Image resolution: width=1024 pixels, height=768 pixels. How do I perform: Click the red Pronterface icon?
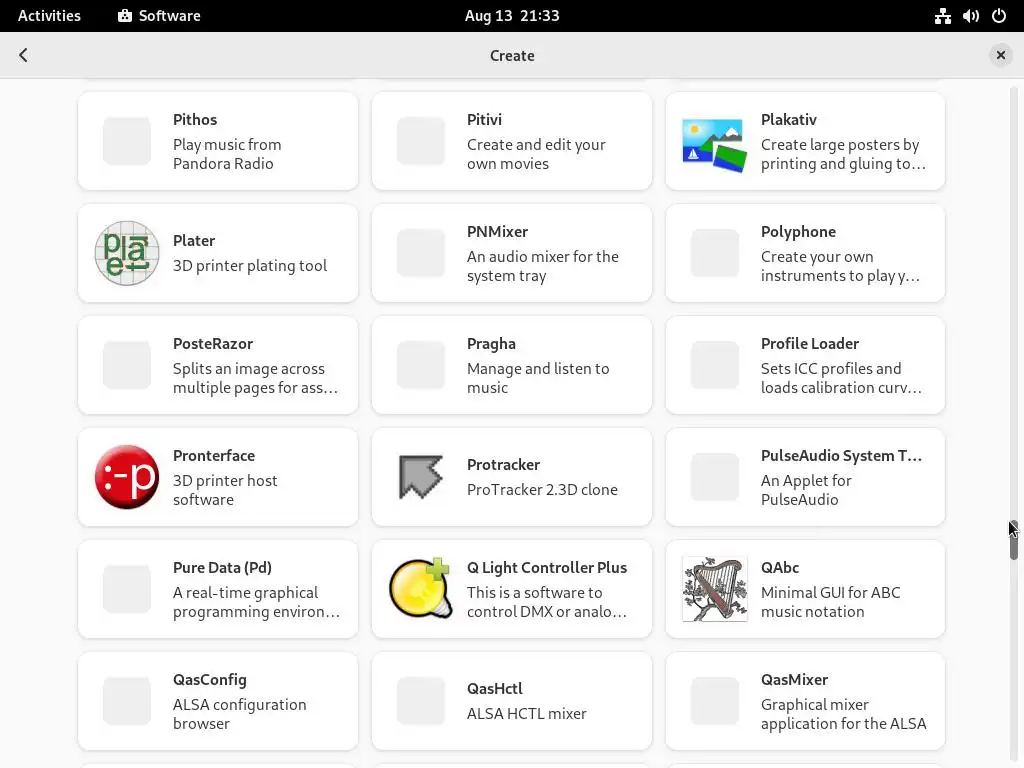tap(127, 477)
